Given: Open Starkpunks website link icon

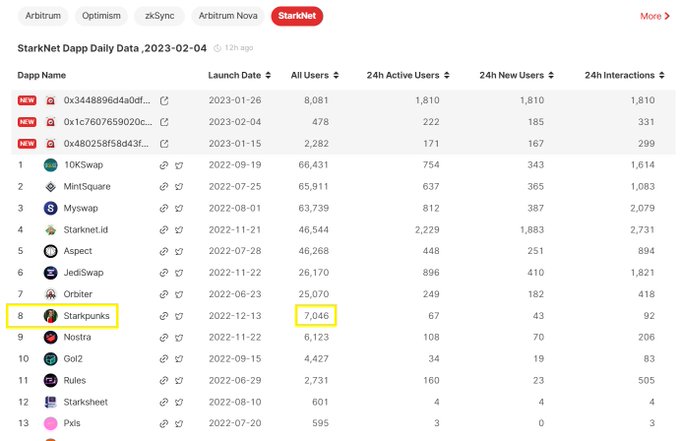Looking at the screenshot, I should [163, 316].
